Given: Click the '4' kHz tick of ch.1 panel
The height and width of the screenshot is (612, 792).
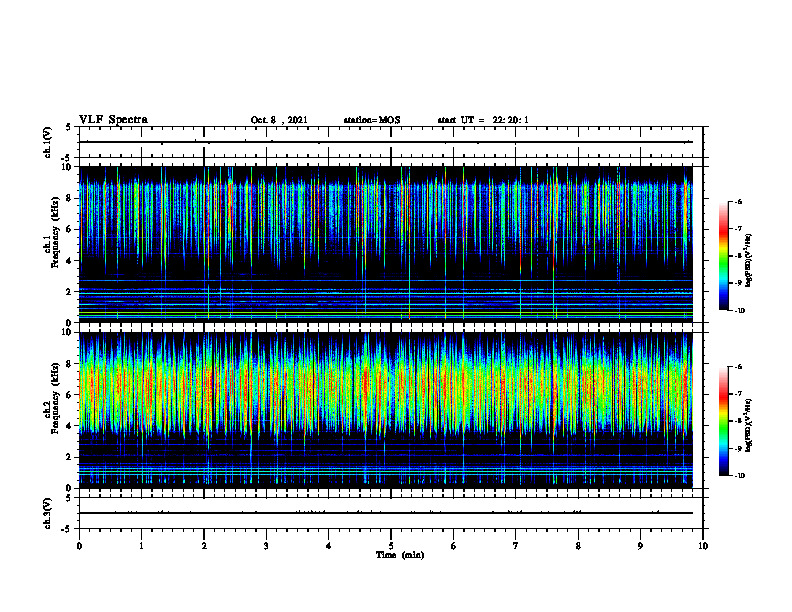Looking at the screenshot, I should 69,261.
